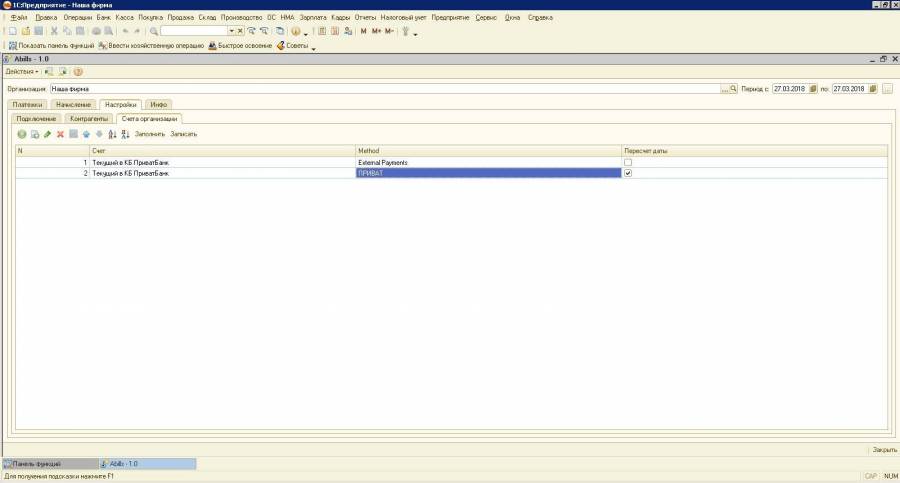This screenshot has height=483, width=900.
Task: Expand the Советы toolbar overflow arrow
Action: pyautogui.click(x=313, y=49)
